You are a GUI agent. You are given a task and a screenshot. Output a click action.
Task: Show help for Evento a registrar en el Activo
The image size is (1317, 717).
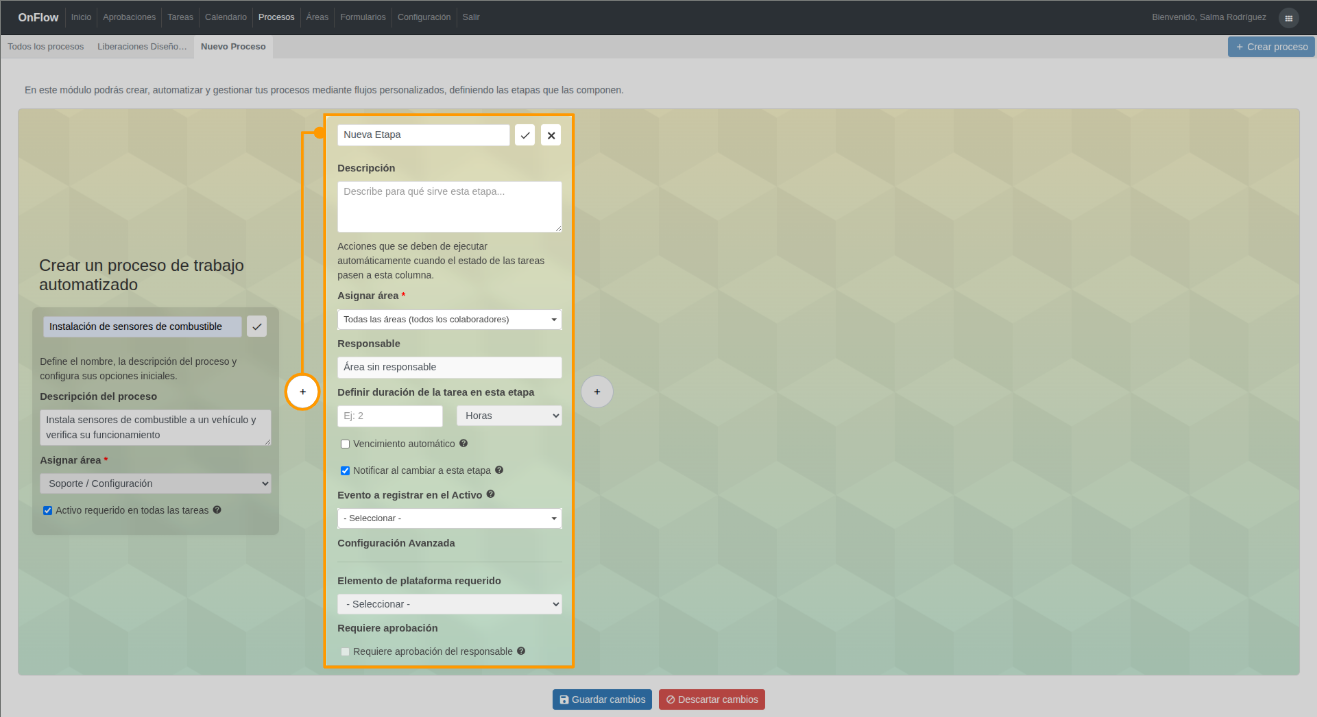[x=490, y=494]
